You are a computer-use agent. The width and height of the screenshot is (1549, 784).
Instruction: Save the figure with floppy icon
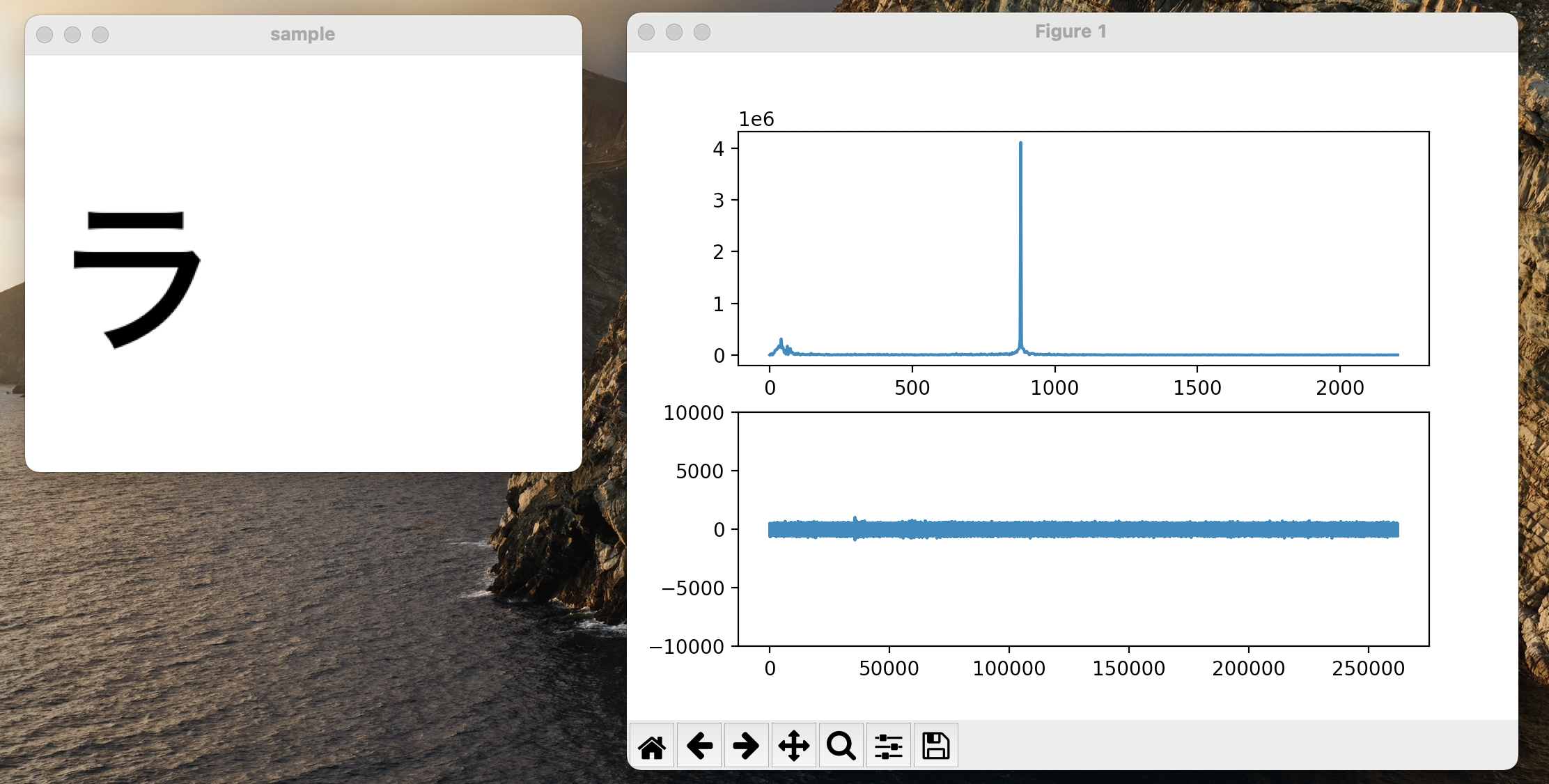click(x=936, y=746)
